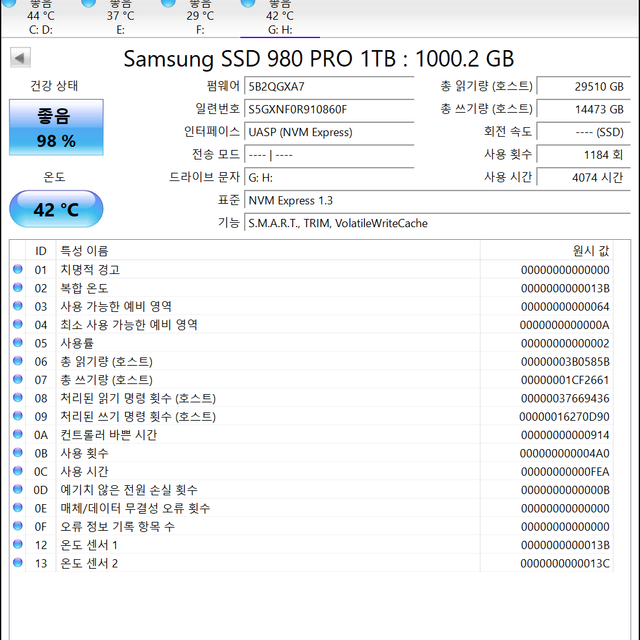
Task: Click status dot for 0B 사용 횟수
Action: point(18,453)
